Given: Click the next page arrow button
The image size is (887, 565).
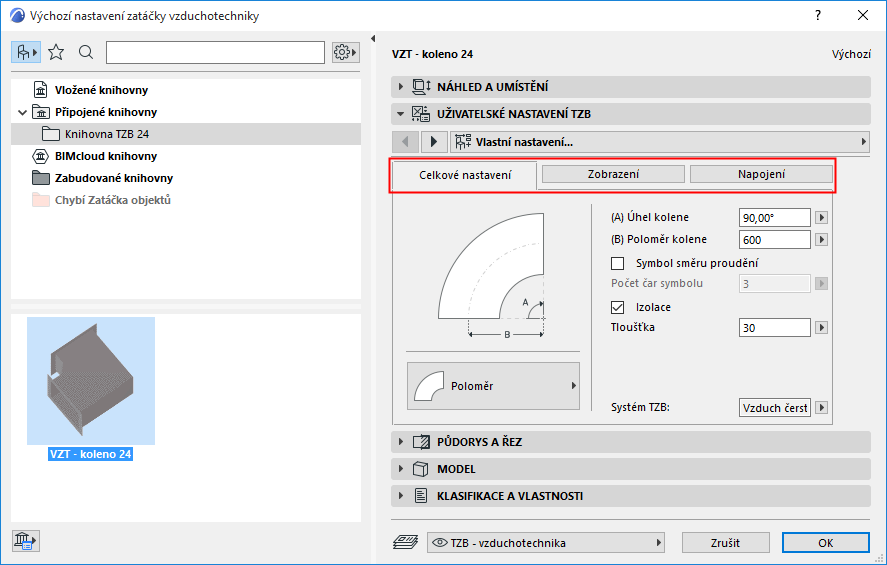Looking at the screenshot, I should coord(433,141).
